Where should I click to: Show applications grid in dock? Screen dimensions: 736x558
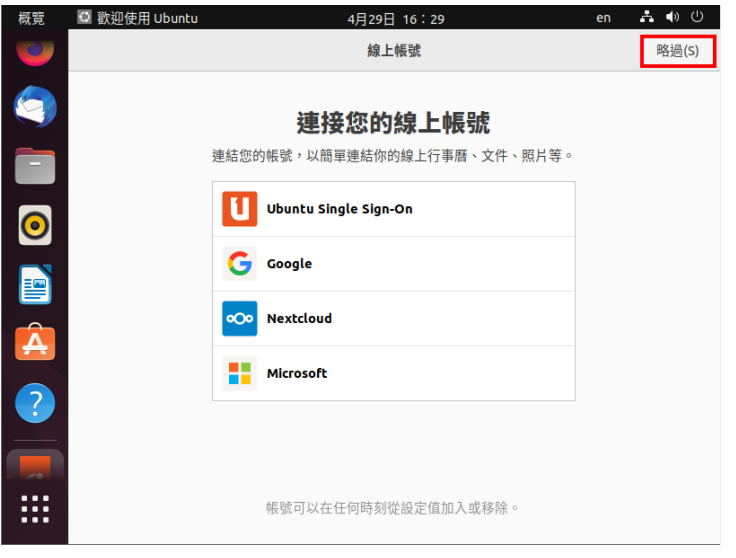pyautogui.click(x=35, y=509)
